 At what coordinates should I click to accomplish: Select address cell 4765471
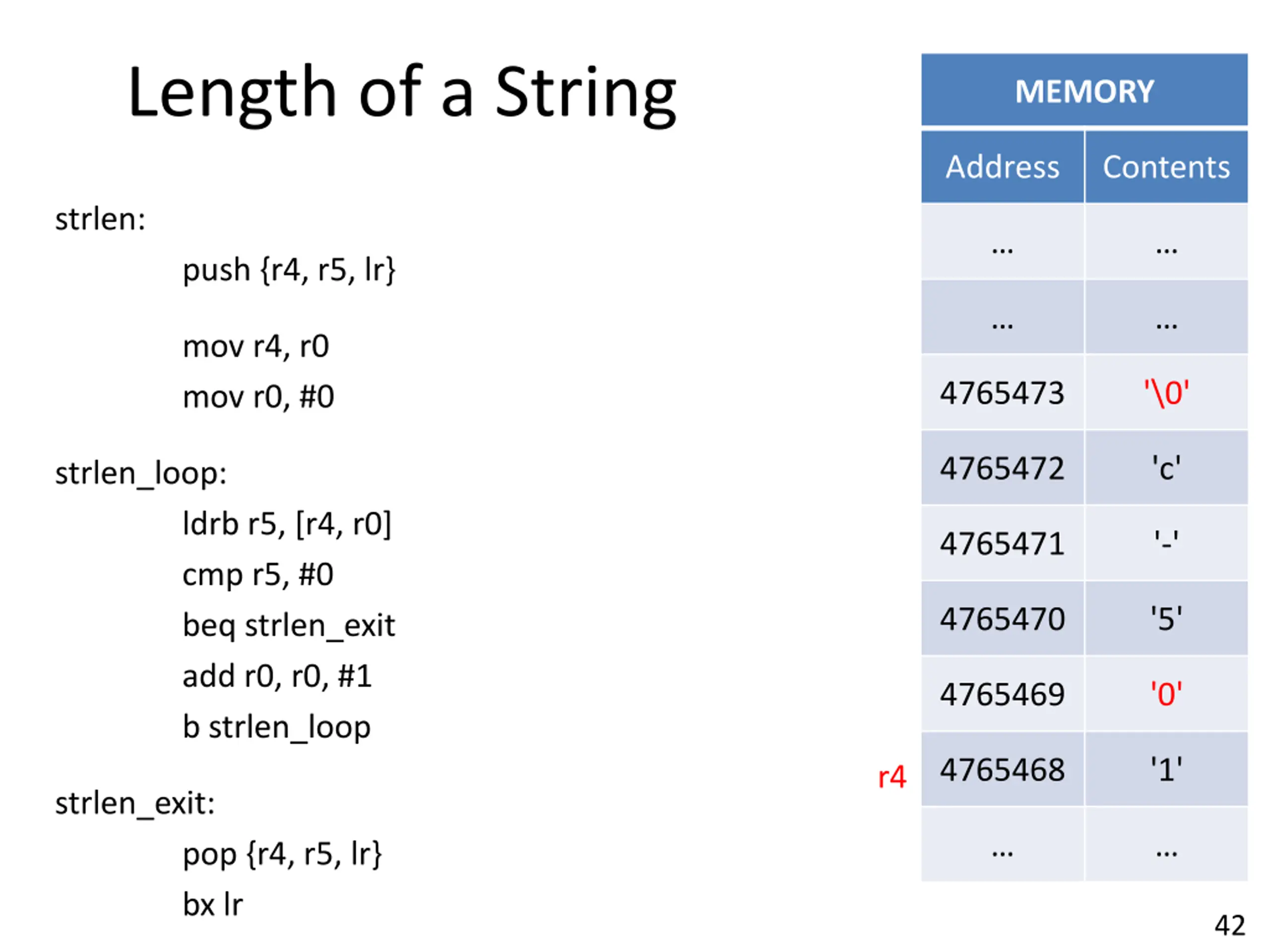pyautogui.click(x=1003, y=543)
